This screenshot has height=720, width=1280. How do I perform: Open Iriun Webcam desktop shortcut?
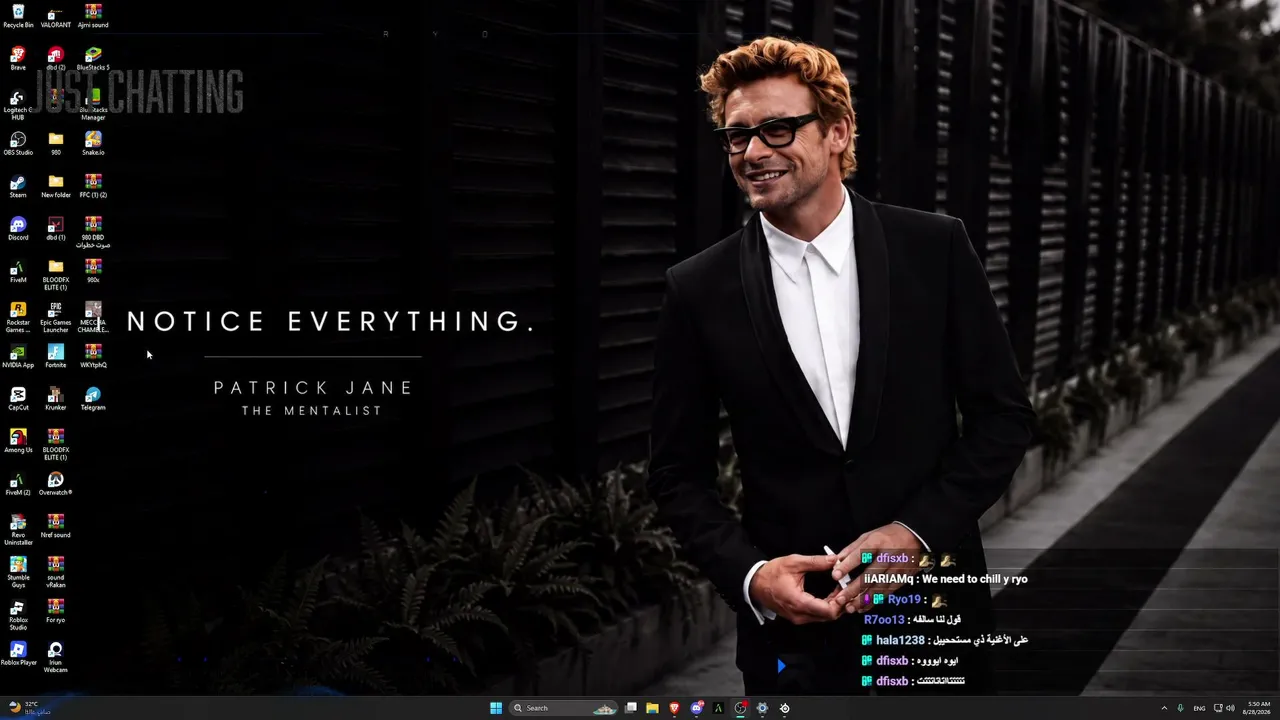pos(56,657)
